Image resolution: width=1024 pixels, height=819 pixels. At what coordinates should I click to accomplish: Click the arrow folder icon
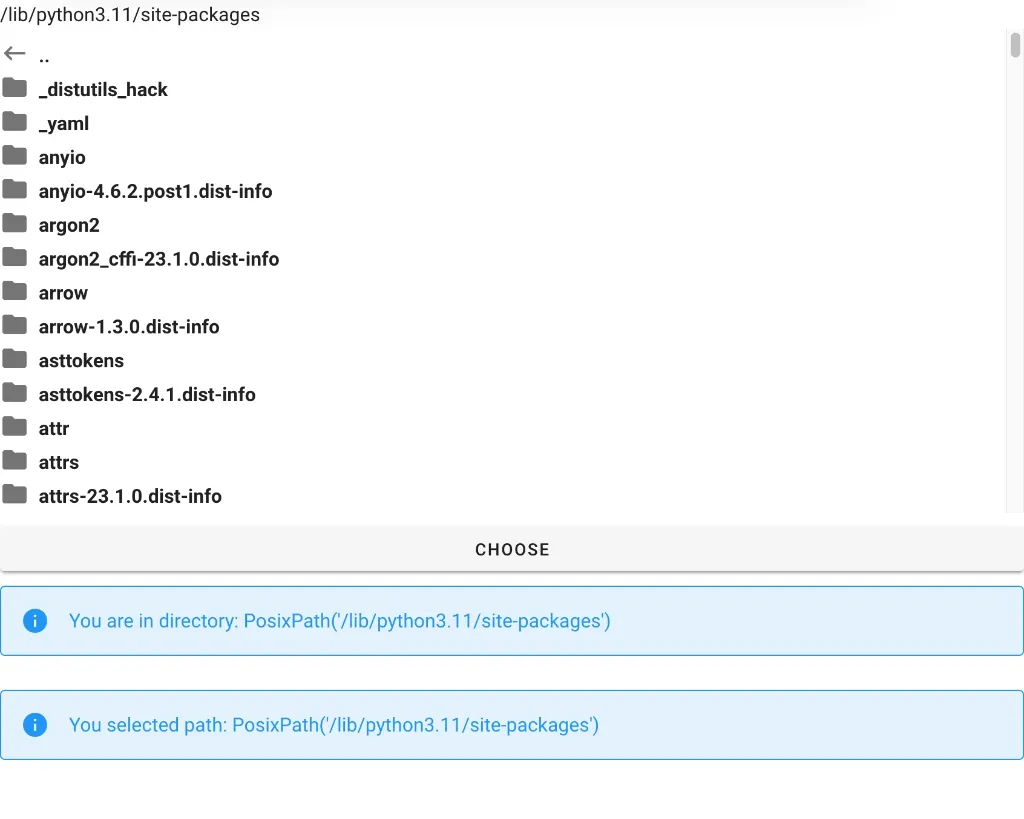(14, 292)
